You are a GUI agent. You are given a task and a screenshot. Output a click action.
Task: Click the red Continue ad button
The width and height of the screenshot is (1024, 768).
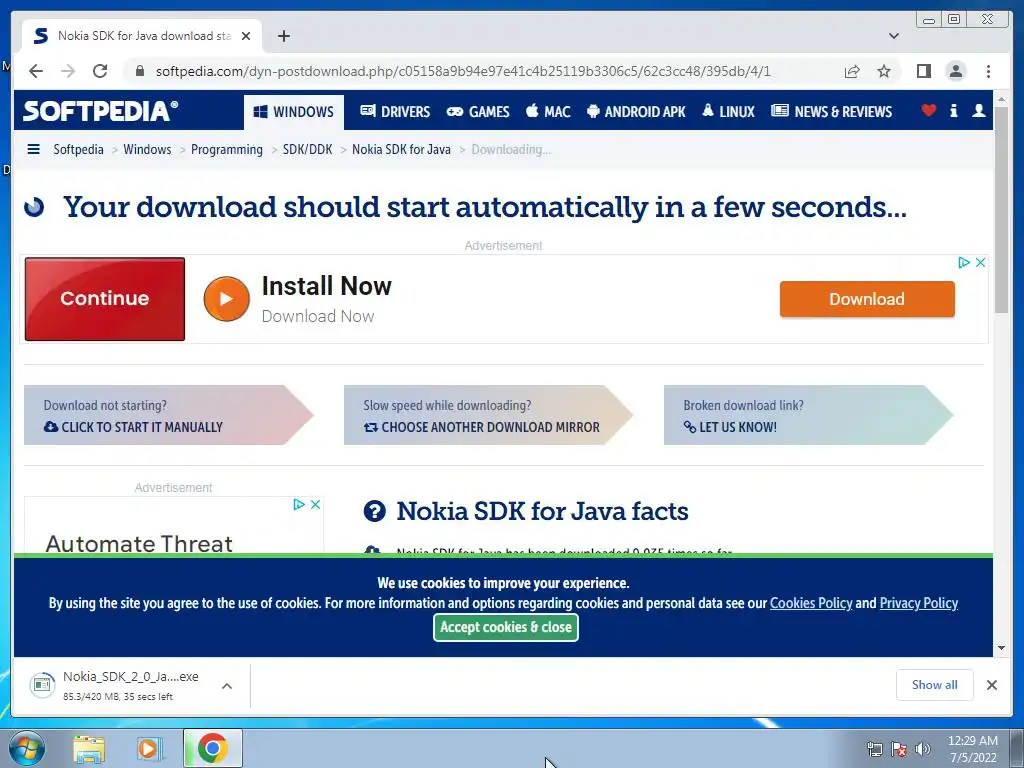pos(104,298)
